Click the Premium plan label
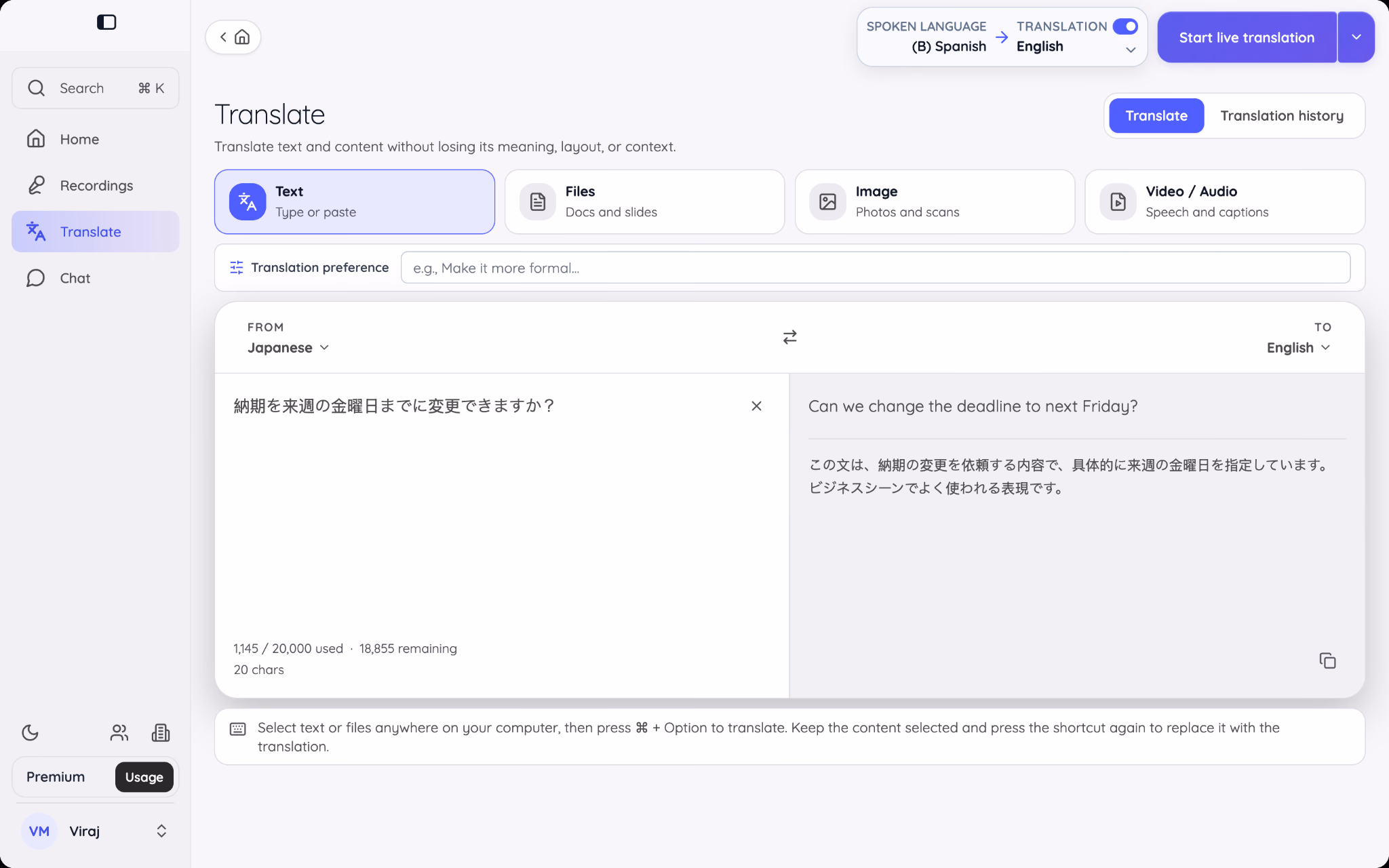The height and width of the screenshot is (868, 1389). tap(56, 777)
